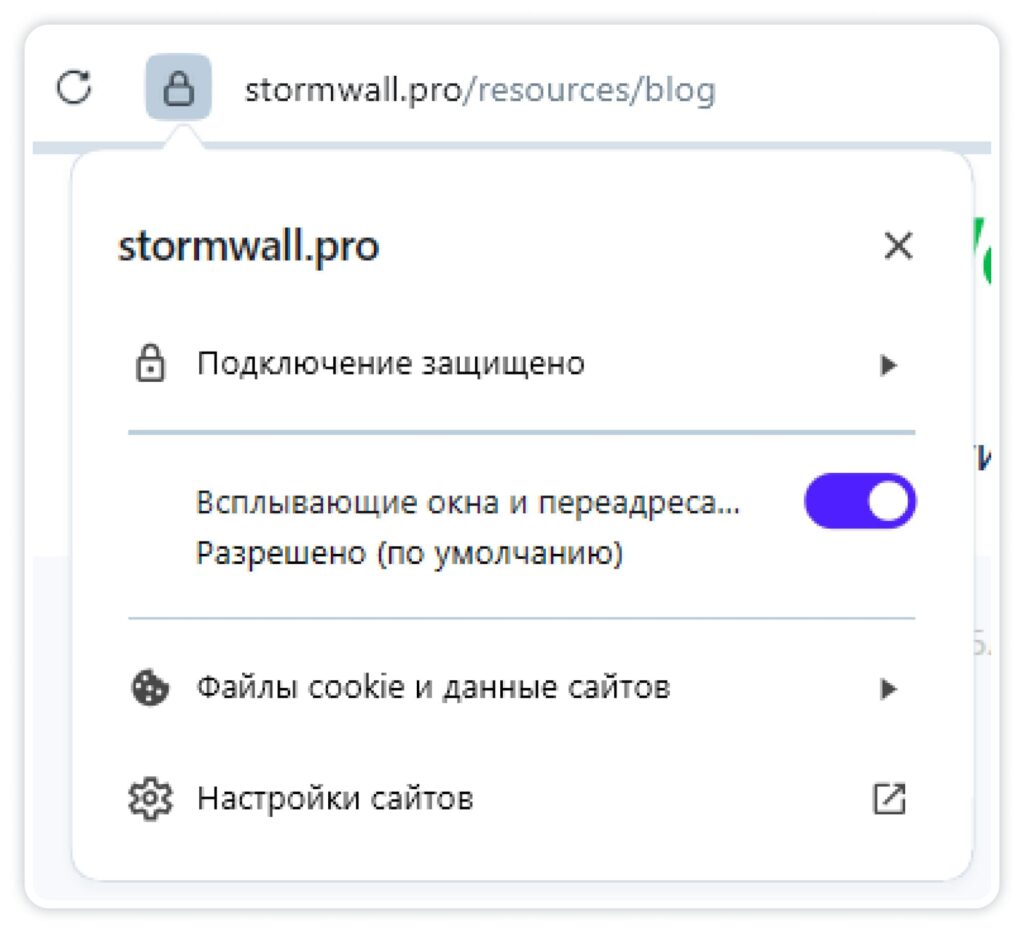Open 'Настройки сайтов' site settings
1024x933 pixels.
pos(521,798)
